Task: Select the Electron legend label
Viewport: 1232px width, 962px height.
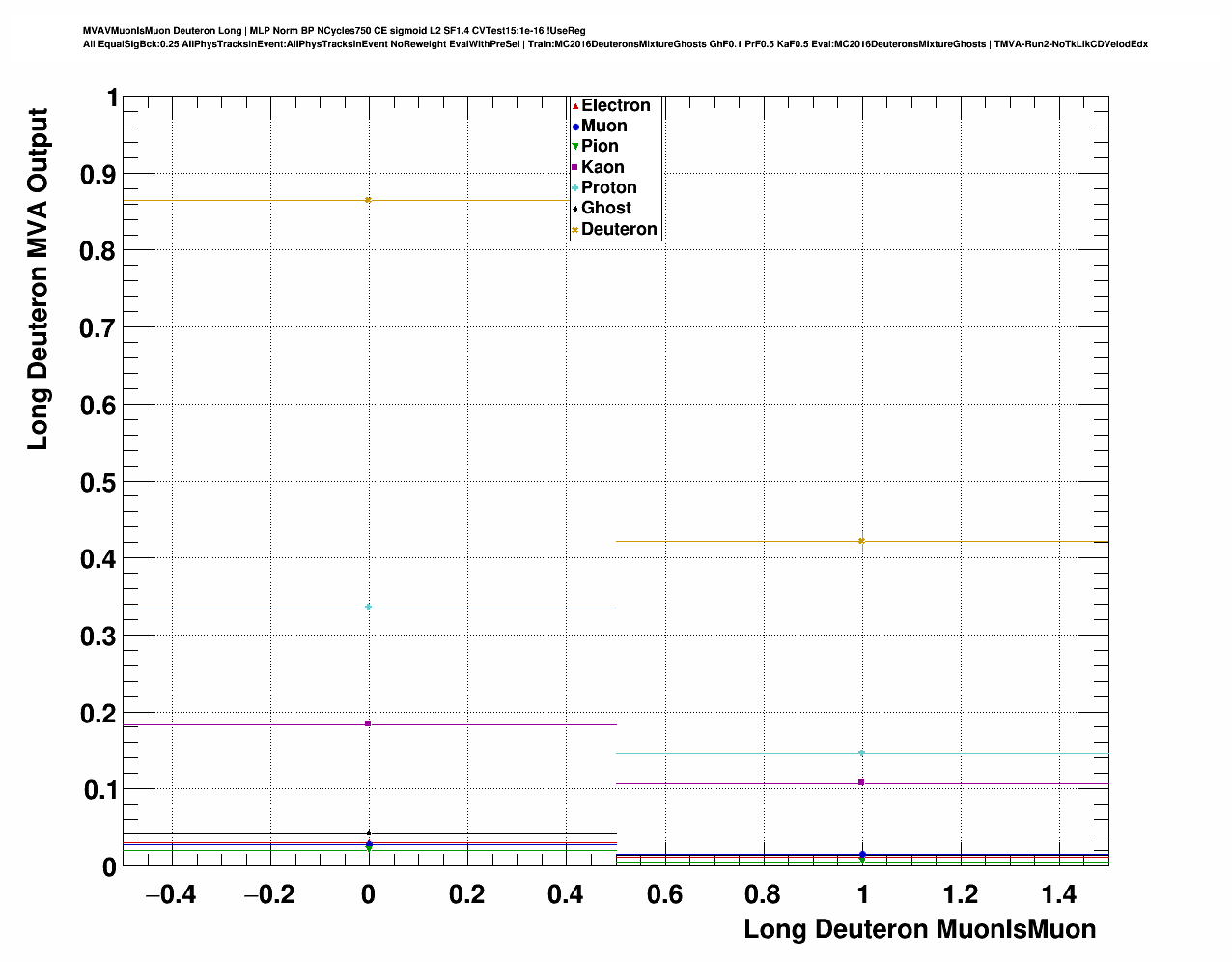Action: (x=616, y=105)
